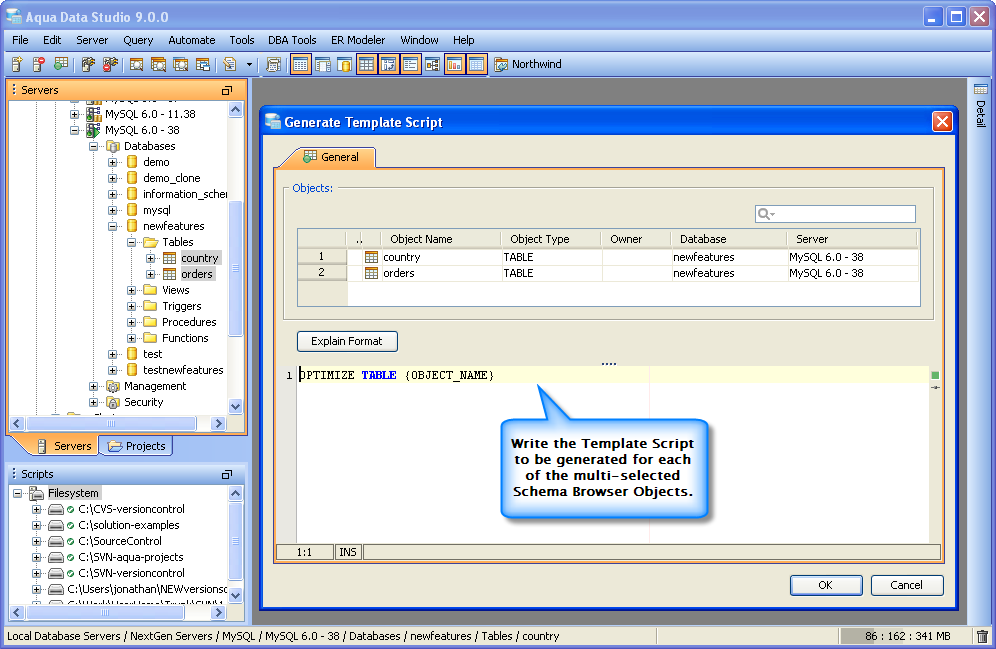Viewport: 996px width, 649px height.
Task: Click the database cylinder toolbar icon
Action: click(x=344, y=64)
